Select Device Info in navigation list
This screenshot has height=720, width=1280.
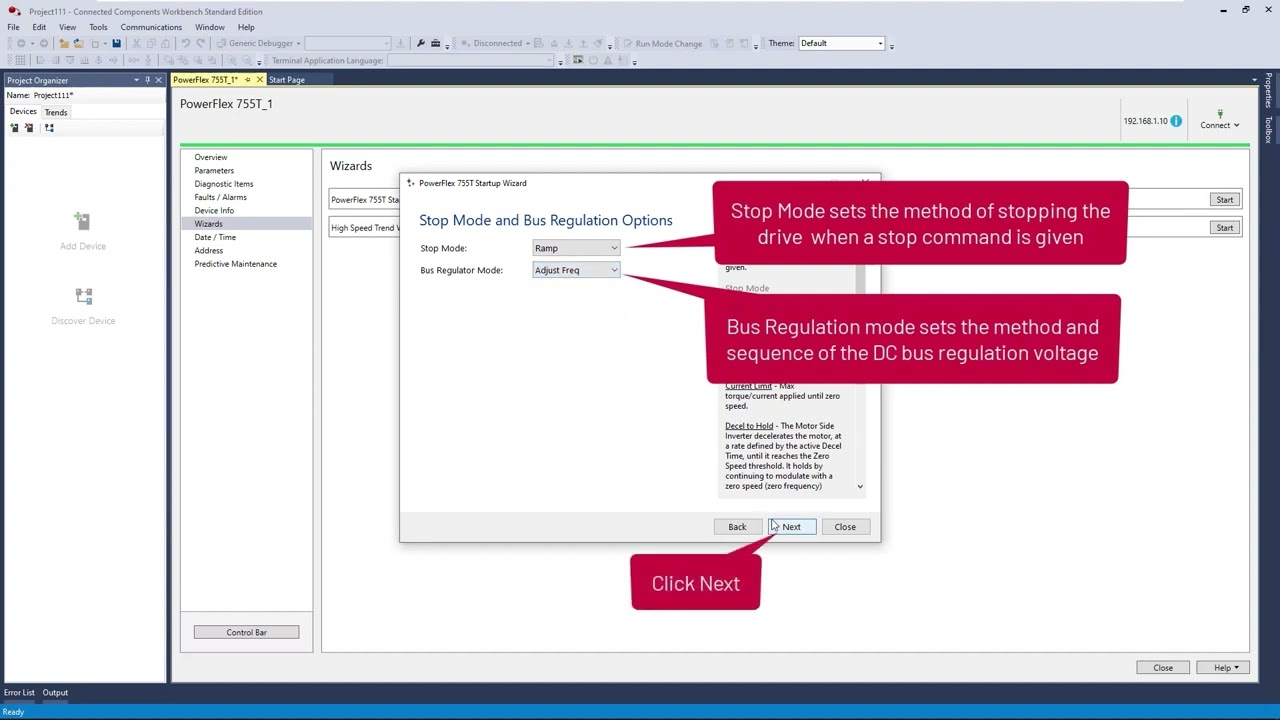click(214, 211)
